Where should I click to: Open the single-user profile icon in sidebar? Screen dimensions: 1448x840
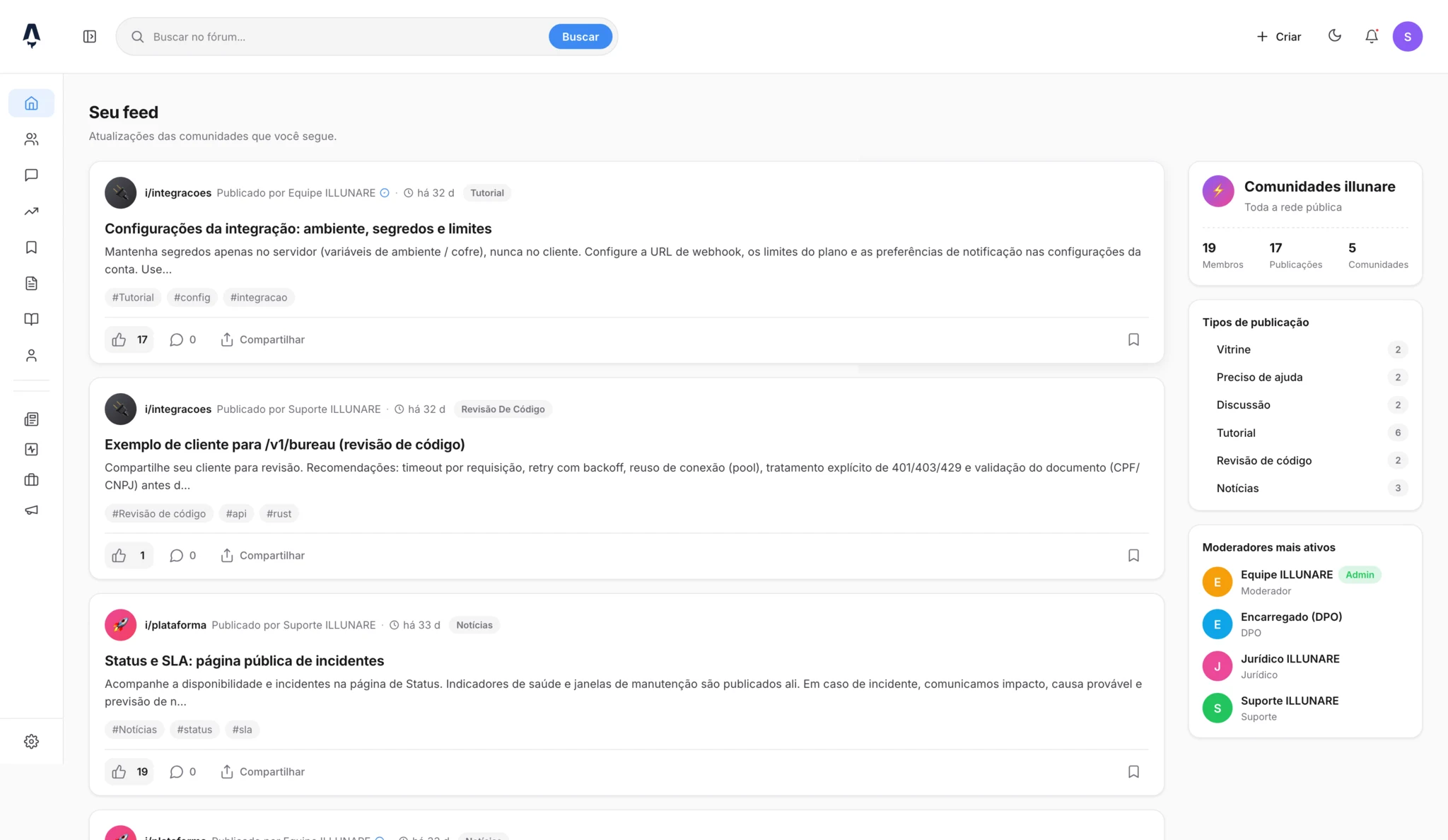(x=31, y=356)
